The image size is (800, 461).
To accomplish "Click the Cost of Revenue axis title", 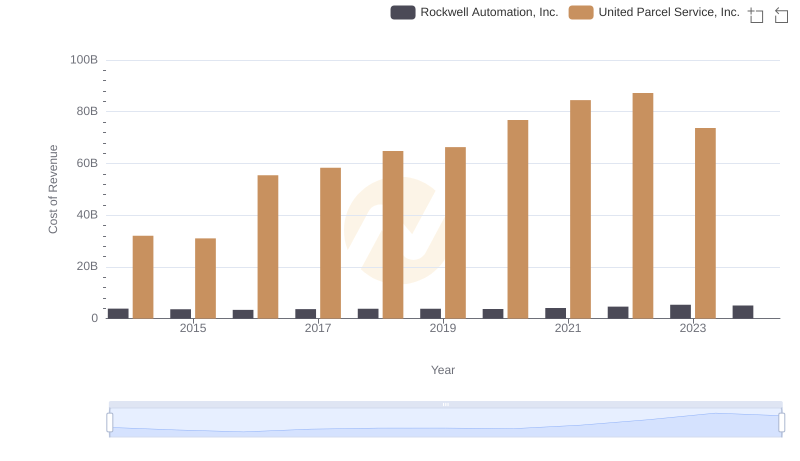I will tap(53, 189).
